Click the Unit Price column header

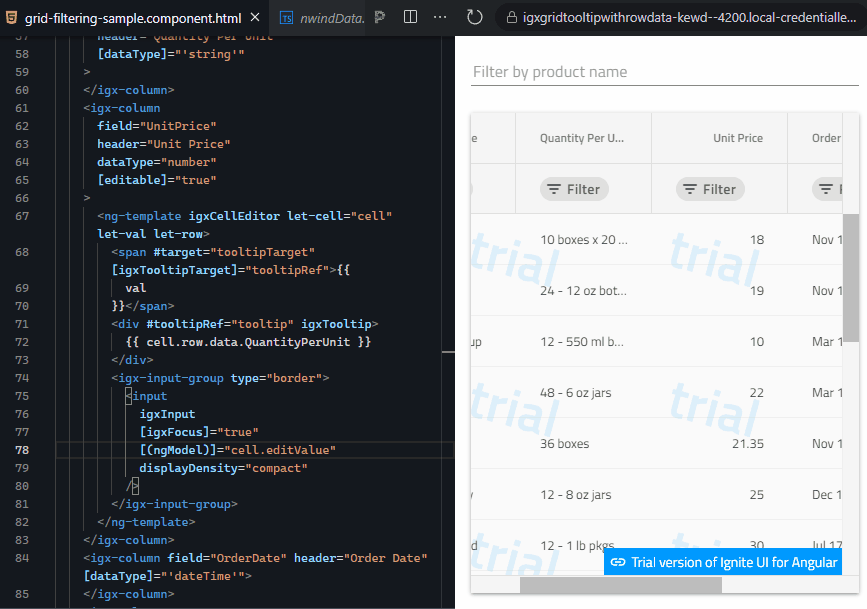coord(737,138)
